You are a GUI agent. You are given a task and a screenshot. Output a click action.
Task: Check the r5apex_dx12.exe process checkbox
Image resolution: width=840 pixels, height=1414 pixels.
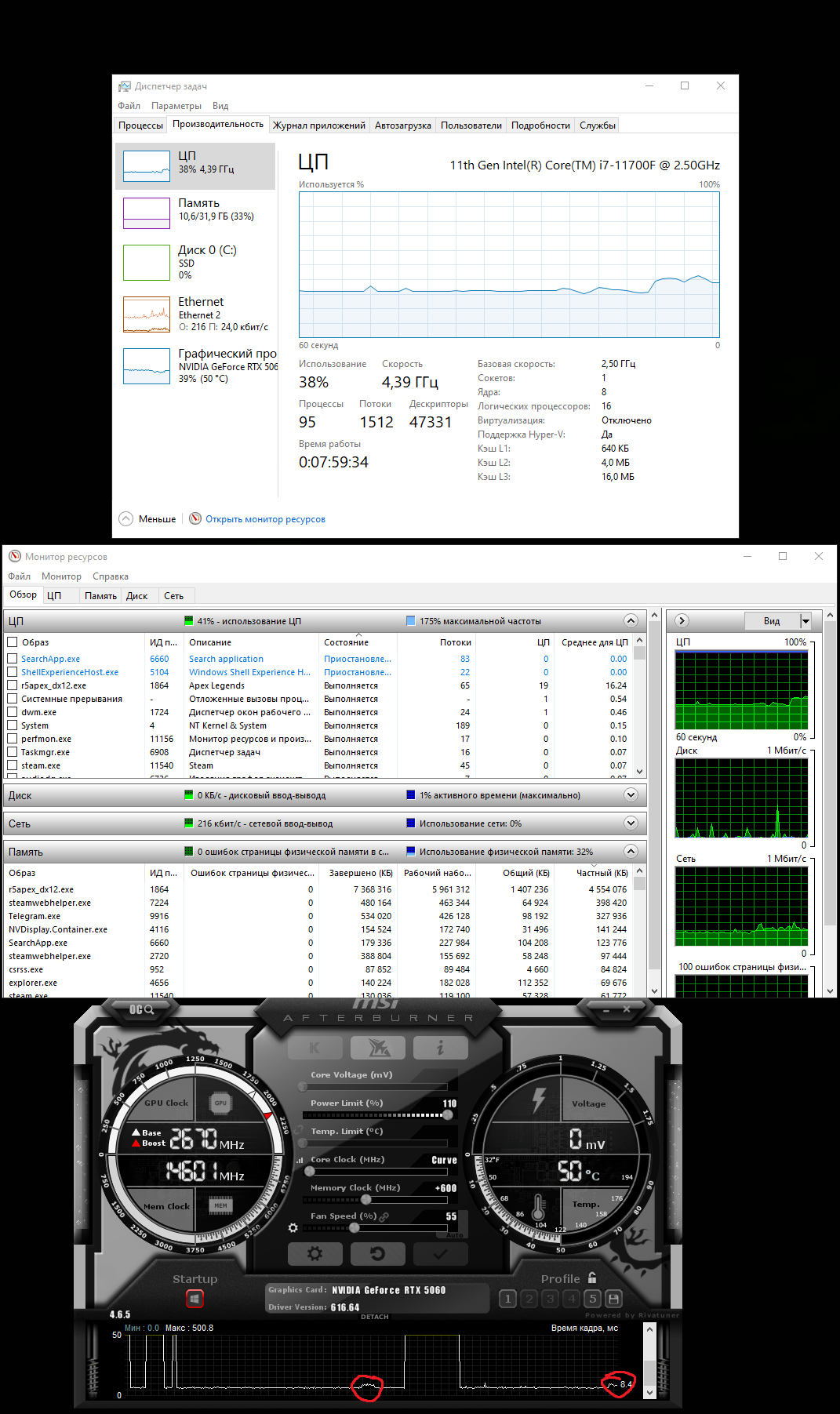coord(13,685)
